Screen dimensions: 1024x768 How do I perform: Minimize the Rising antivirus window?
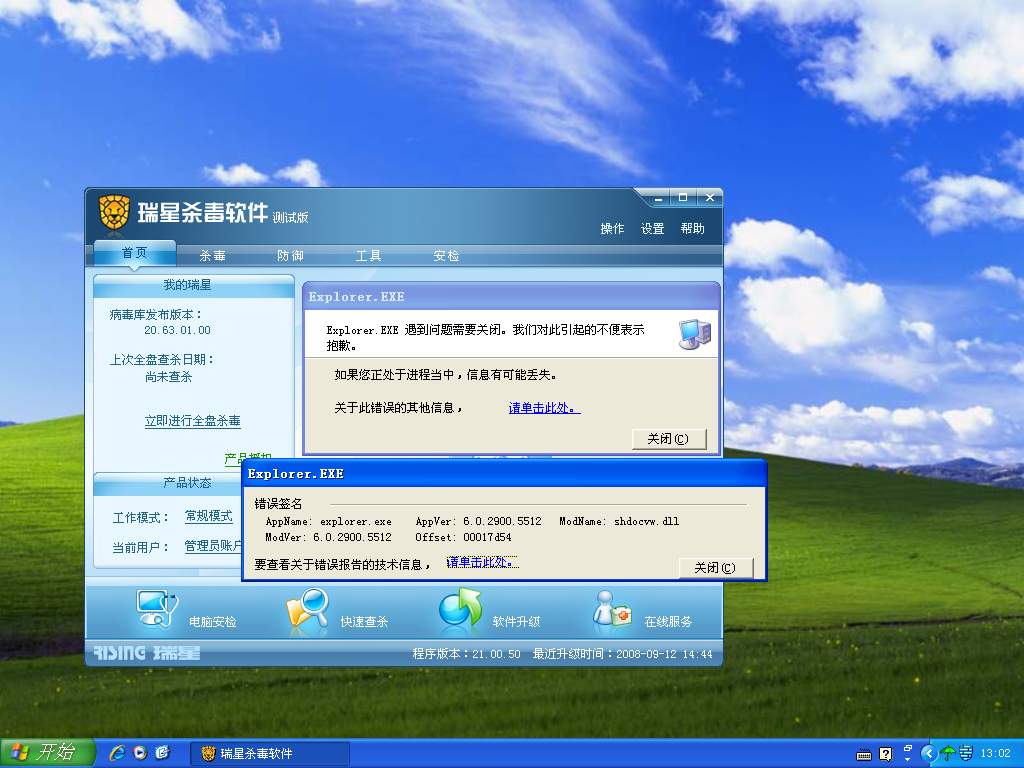[659, 198]
